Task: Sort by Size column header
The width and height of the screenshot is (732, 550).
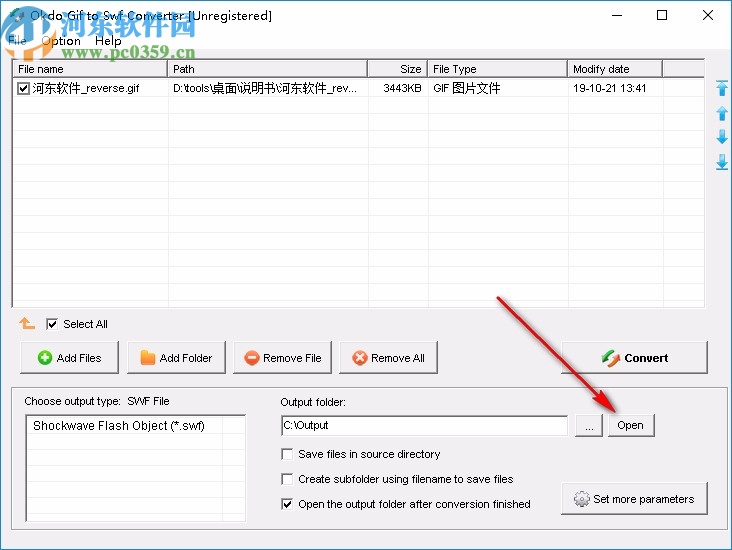Action: click(x=398, y=69)
